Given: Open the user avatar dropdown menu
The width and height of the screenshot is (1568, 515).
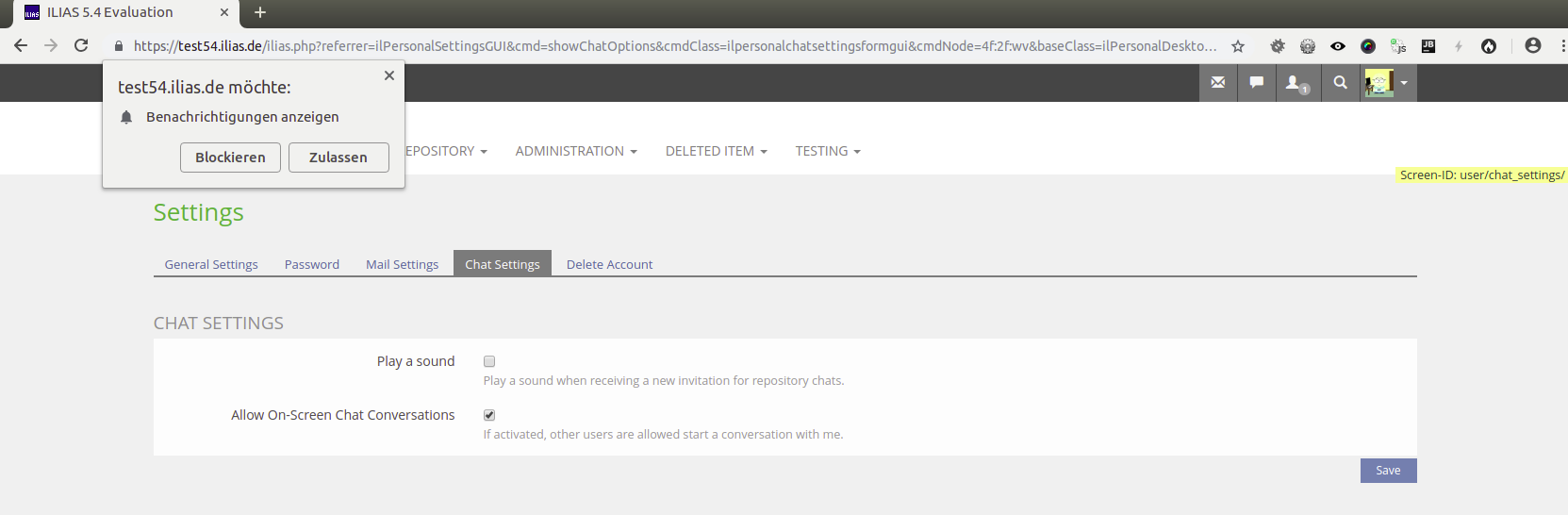Looking at the screenshot, I should (1388, 83).
